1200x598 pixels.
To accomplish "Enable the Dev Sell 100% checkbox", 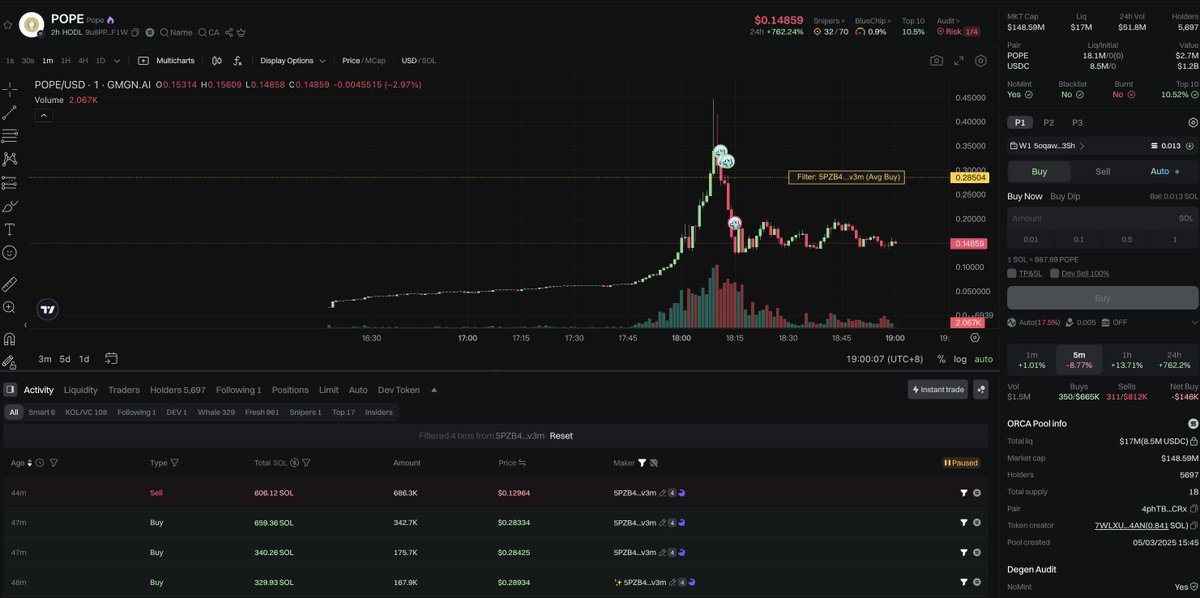I will 1054,273.
